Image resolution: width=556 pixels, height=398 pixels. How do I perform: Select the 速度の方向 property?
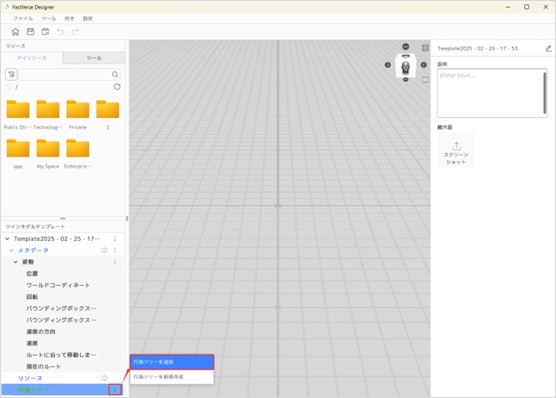tap(40, 332)
